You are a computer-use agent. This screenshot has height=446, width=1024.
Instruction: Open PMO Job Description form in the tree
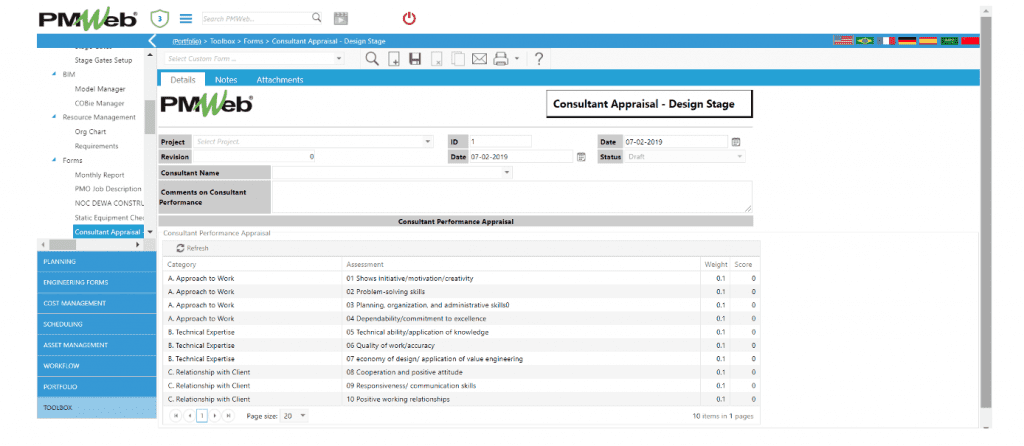tap(108, 189)
